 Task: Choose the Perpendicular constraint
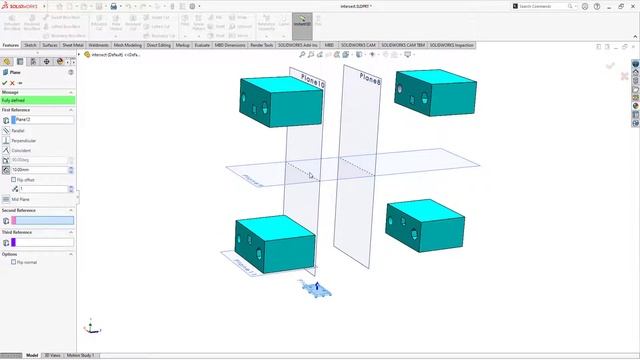pos(6,140)
